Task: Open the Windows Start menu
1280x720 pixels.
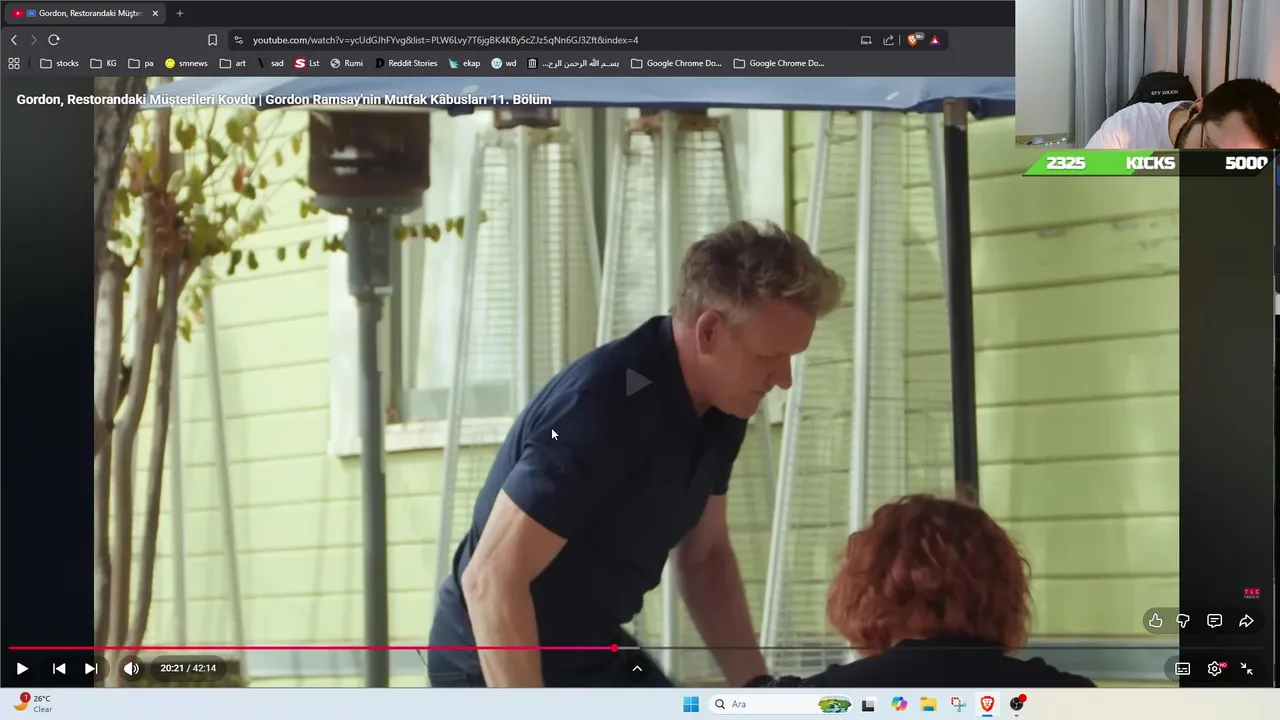Action: (x=691, y=704)
